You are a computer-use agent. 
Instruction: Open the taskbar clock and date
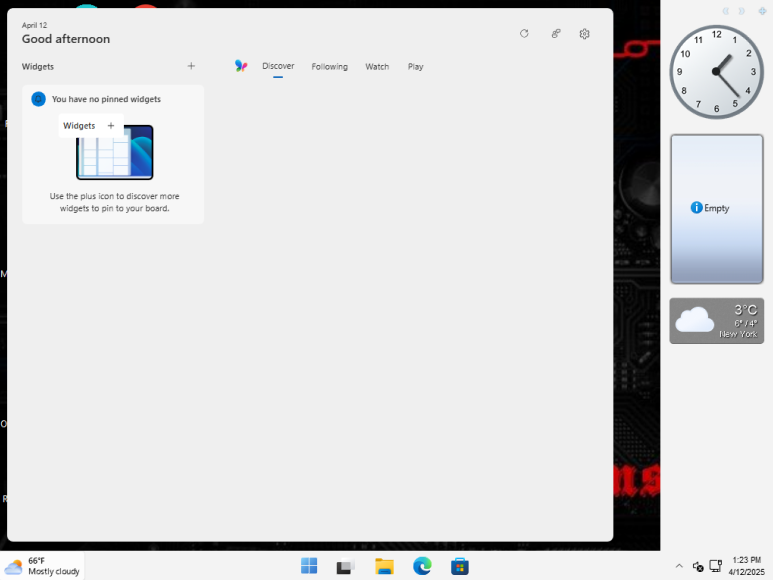coord(746,566)
